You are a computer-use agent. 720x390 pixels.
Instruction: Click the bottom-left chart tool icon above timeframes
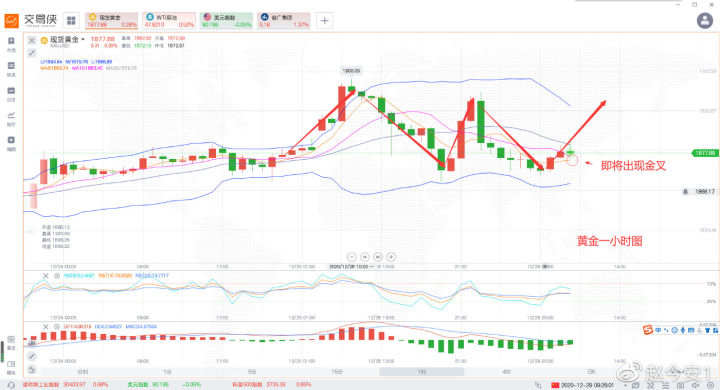[x=32, y=369]
